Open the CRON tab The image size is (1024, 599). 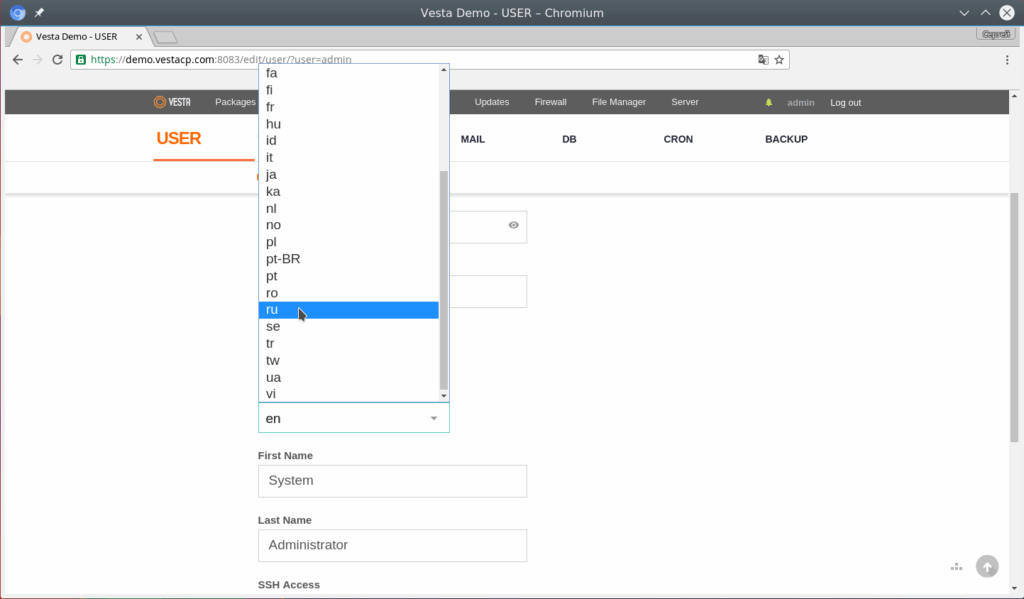click(679, 139)
